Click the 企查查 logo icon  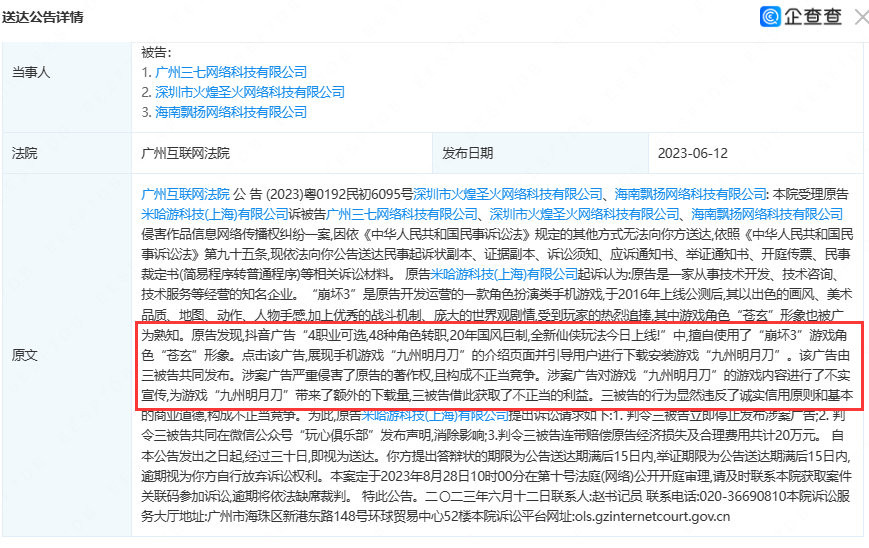770,17
